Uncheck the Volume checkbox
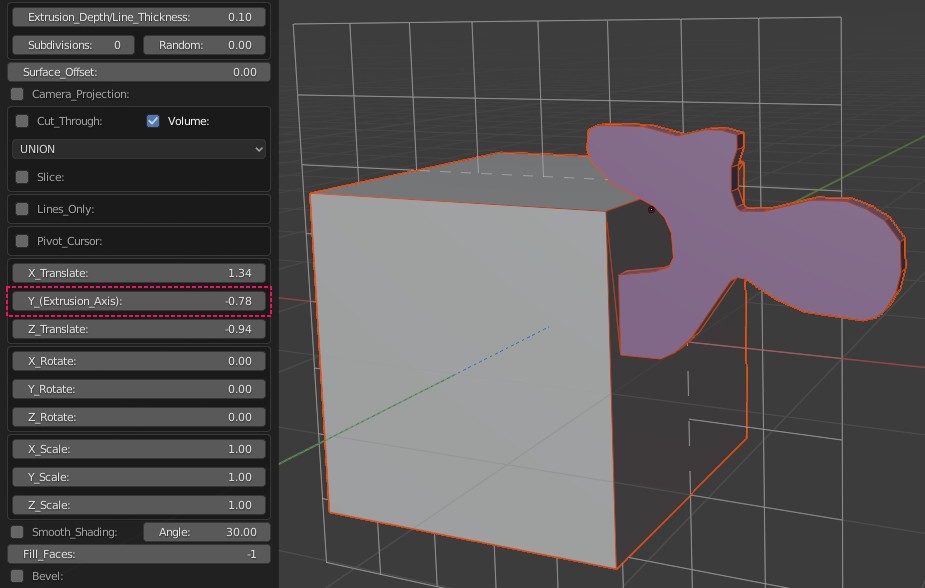This screenshot has height=588, width=925. (153, 121)
